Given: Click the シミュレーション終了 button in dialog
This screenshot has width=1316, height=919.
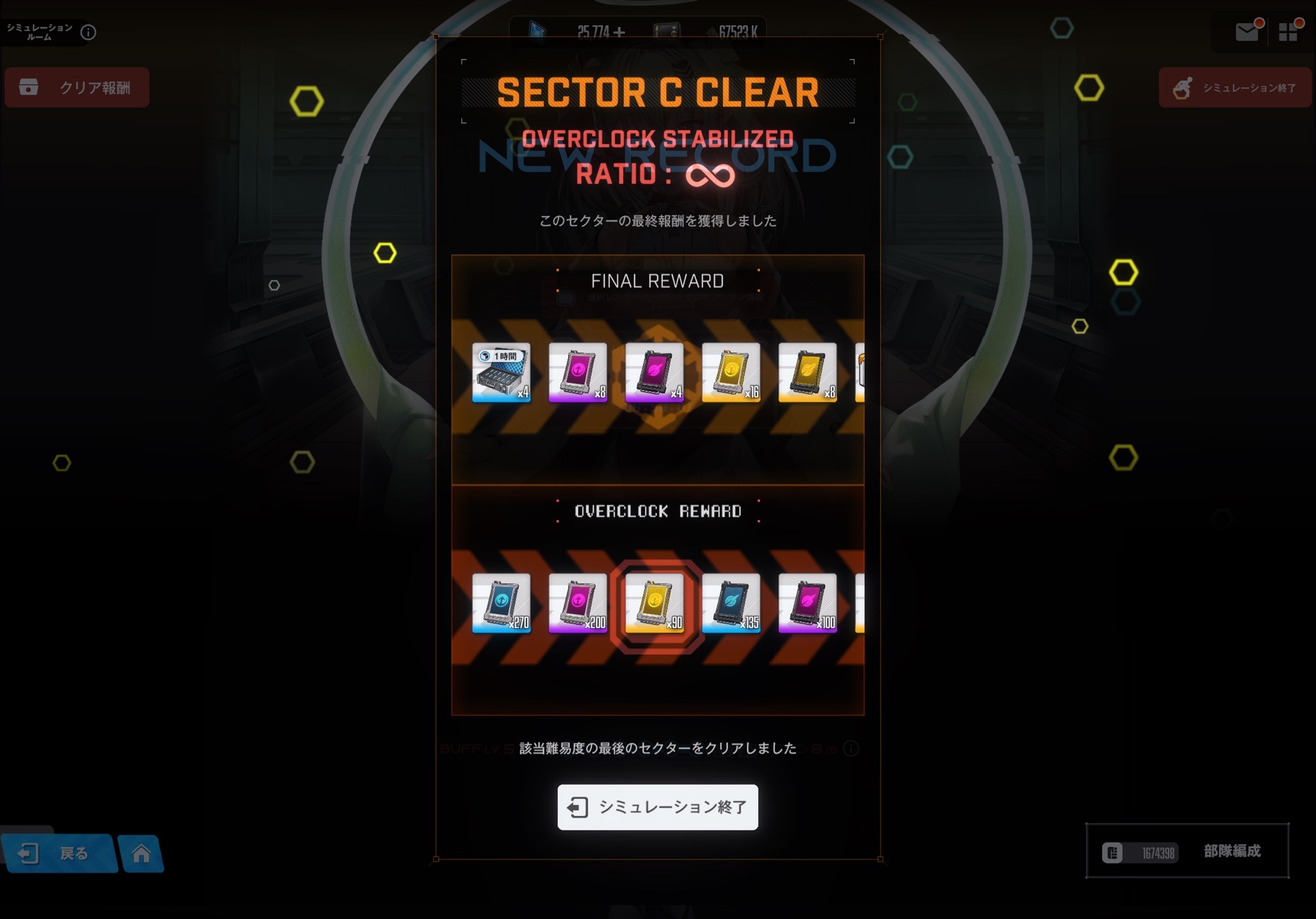Looking at the screenshot, I should pyautogui.click(x=657, y=807).
